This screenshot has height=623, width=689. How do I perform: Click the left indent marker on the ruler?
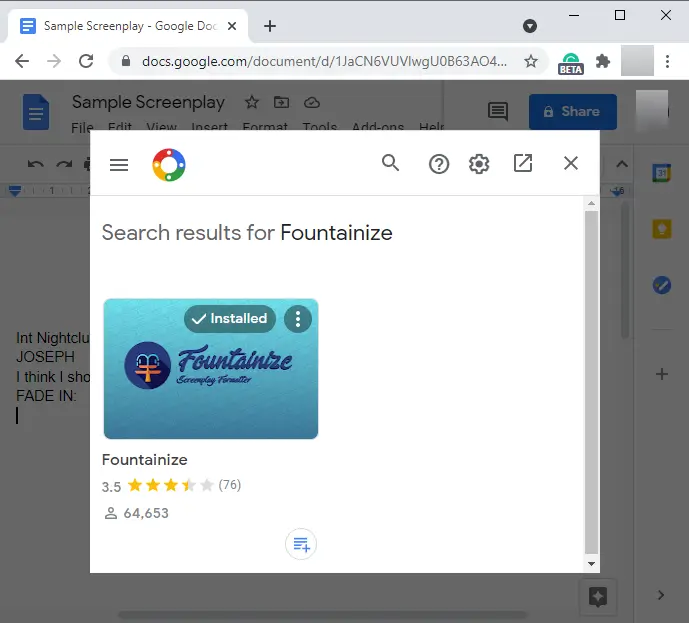15,191
